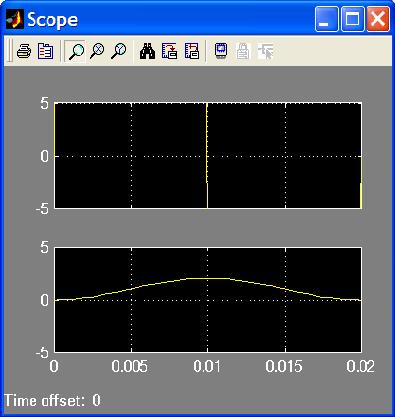Open the MATLAB system menu icon in the title bar

[x=15, y=20]
